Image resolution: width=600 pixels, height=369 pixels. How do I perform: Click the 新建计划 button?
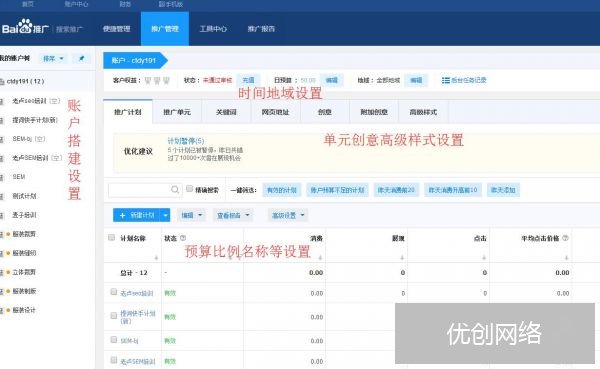pos(137,215)
